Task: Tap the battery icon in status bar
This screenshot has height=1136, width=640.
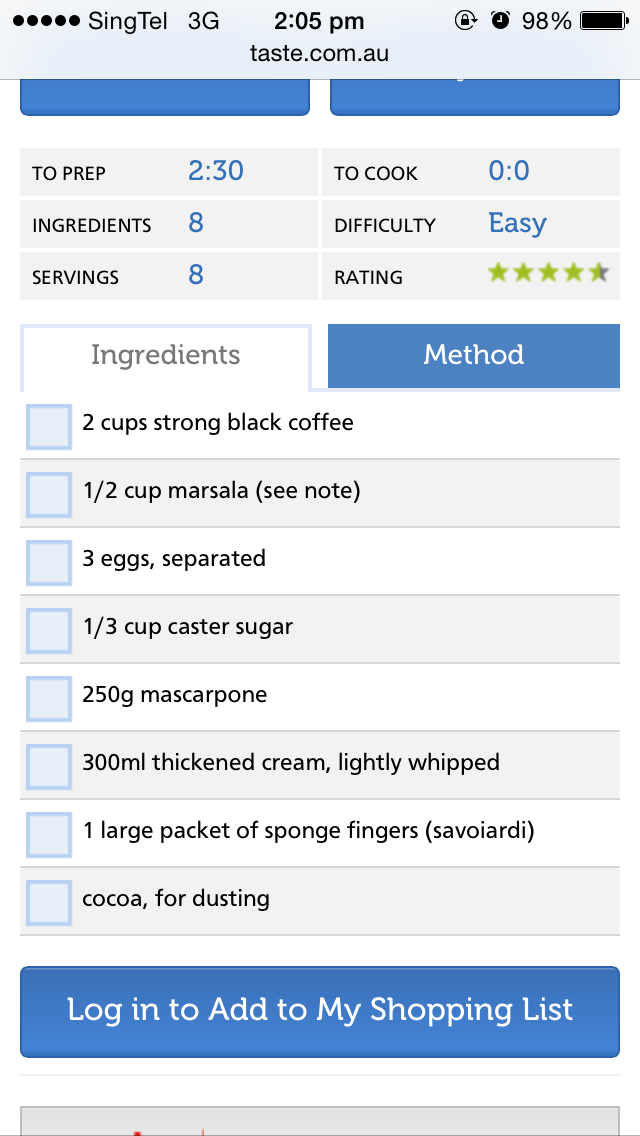Action: click(602, 20)
